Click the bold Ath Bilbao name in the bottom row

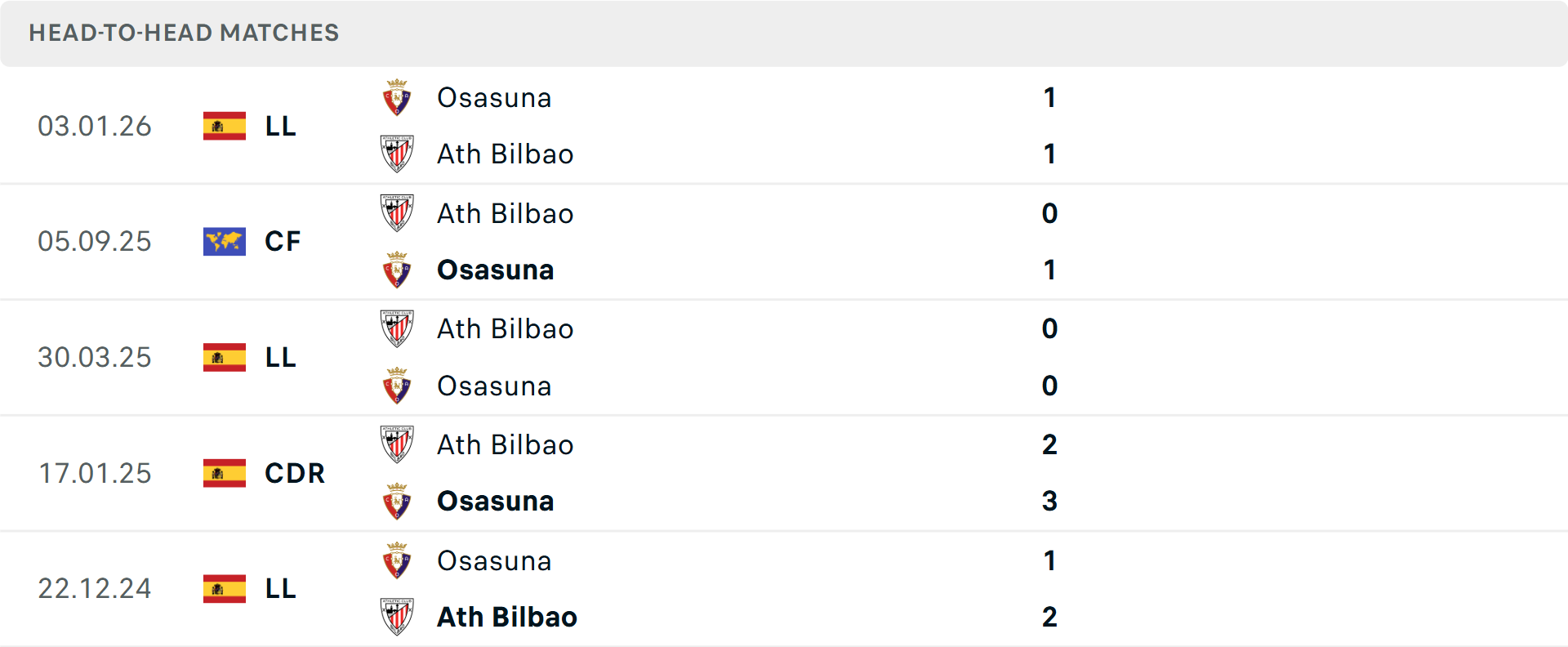pos(506,617)
